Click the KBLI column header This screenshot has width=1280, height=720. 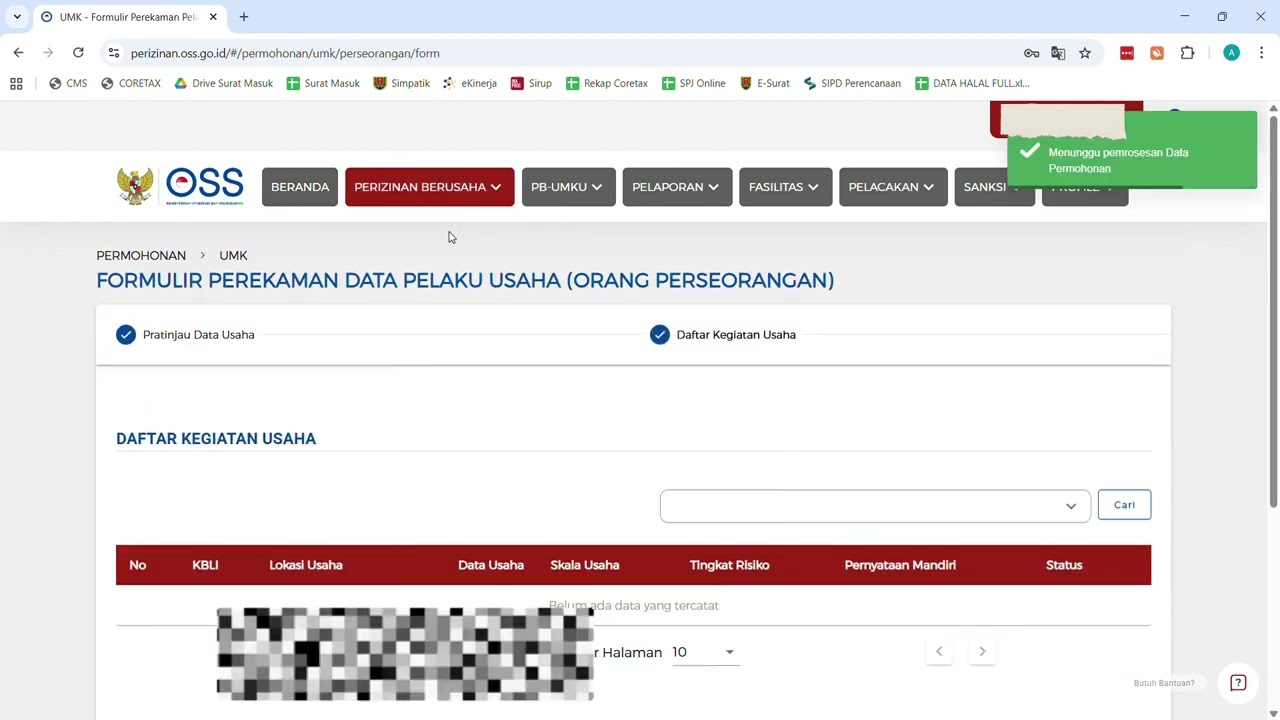(205, 565)
